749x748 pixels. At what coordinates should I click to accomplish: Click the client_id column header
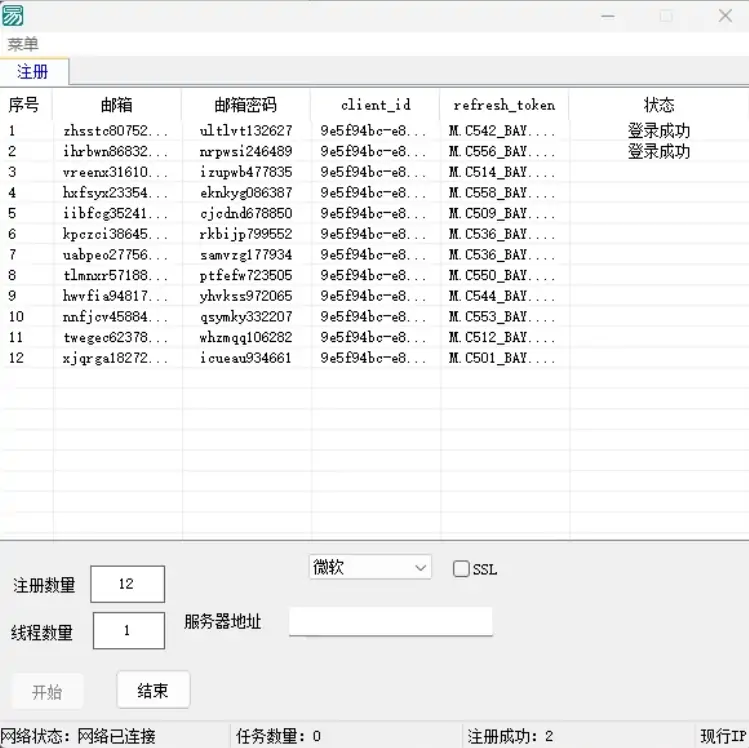(375, 105)
